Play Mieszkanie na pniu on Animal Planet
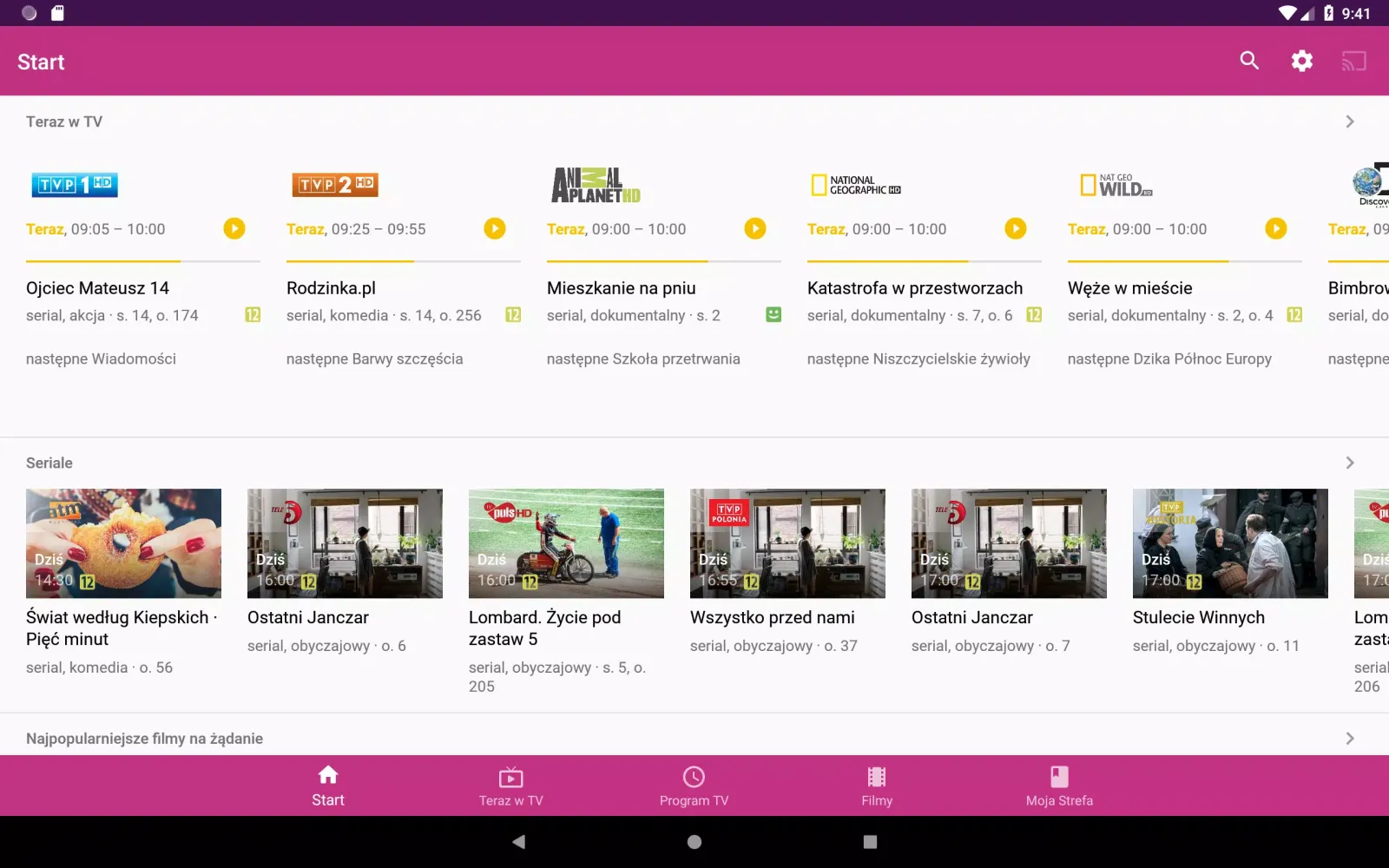The height and width of the screenshot is (868, 1389). [755, 228]
